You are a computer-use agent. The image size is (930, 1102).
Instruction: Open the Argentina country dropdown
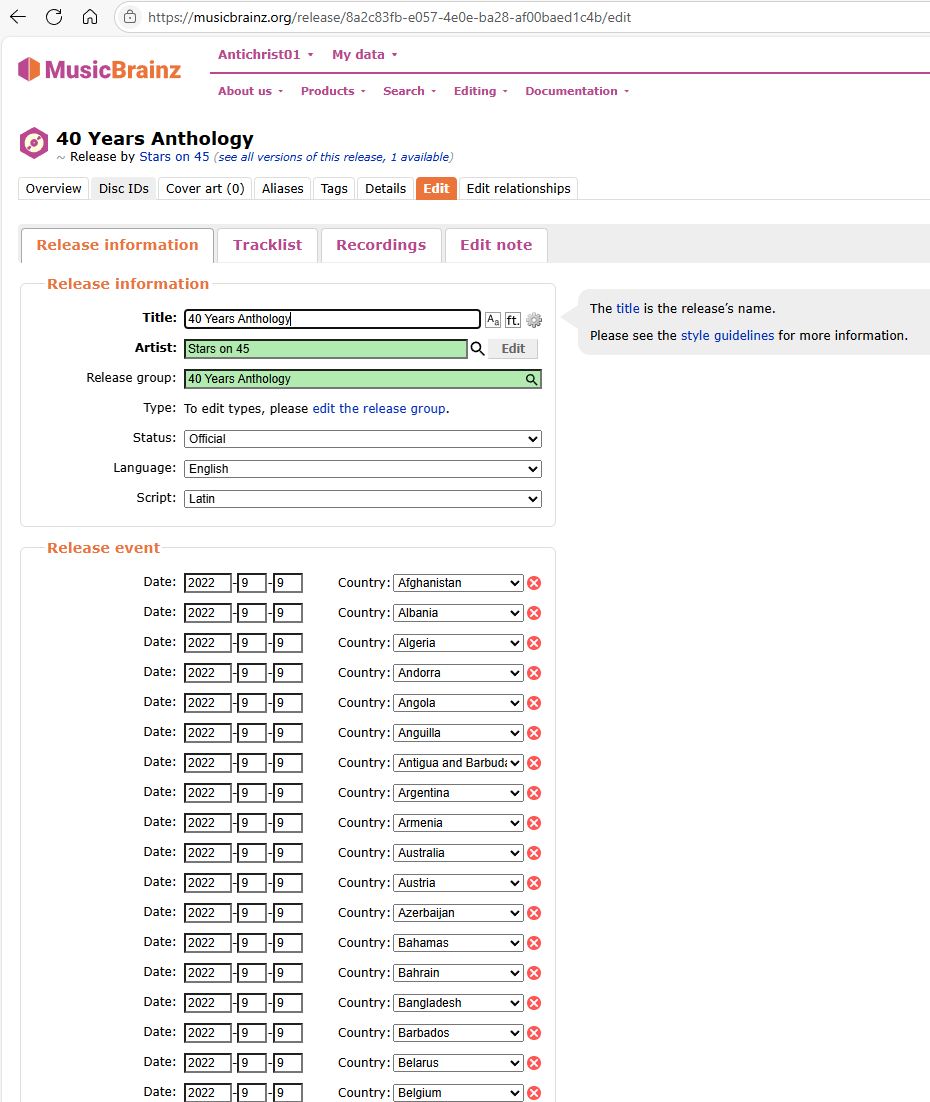458,793
